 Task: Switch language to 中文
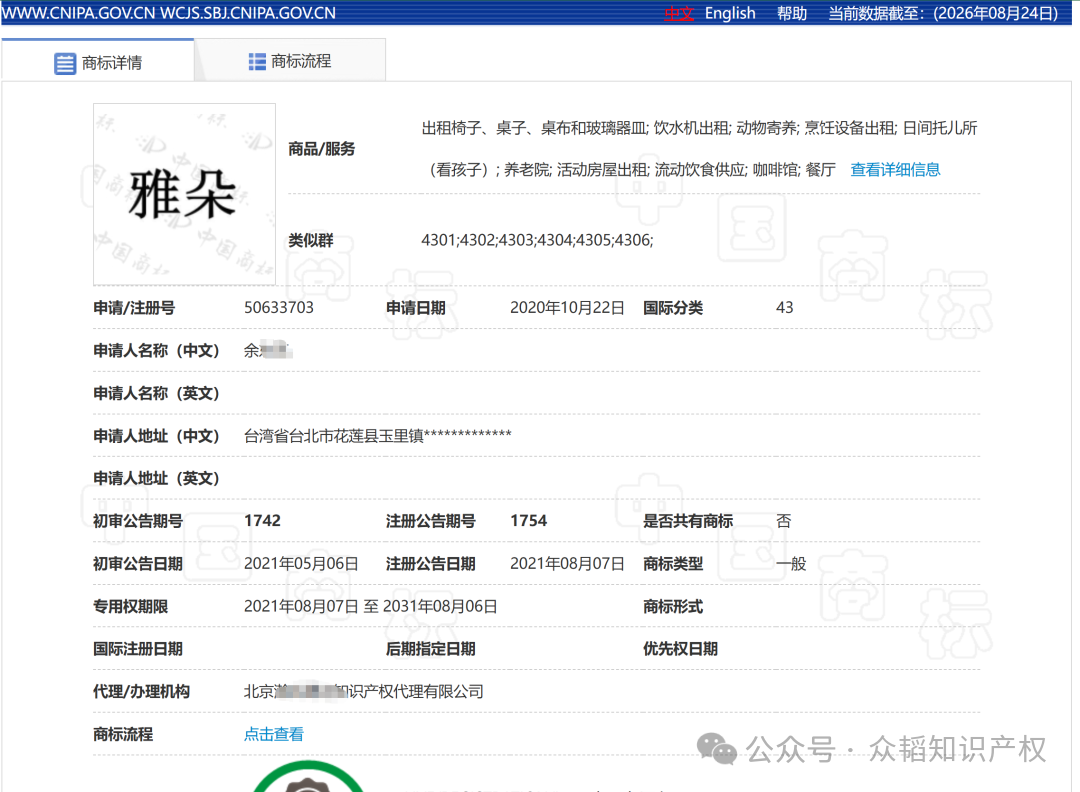(x=678, y=13)
